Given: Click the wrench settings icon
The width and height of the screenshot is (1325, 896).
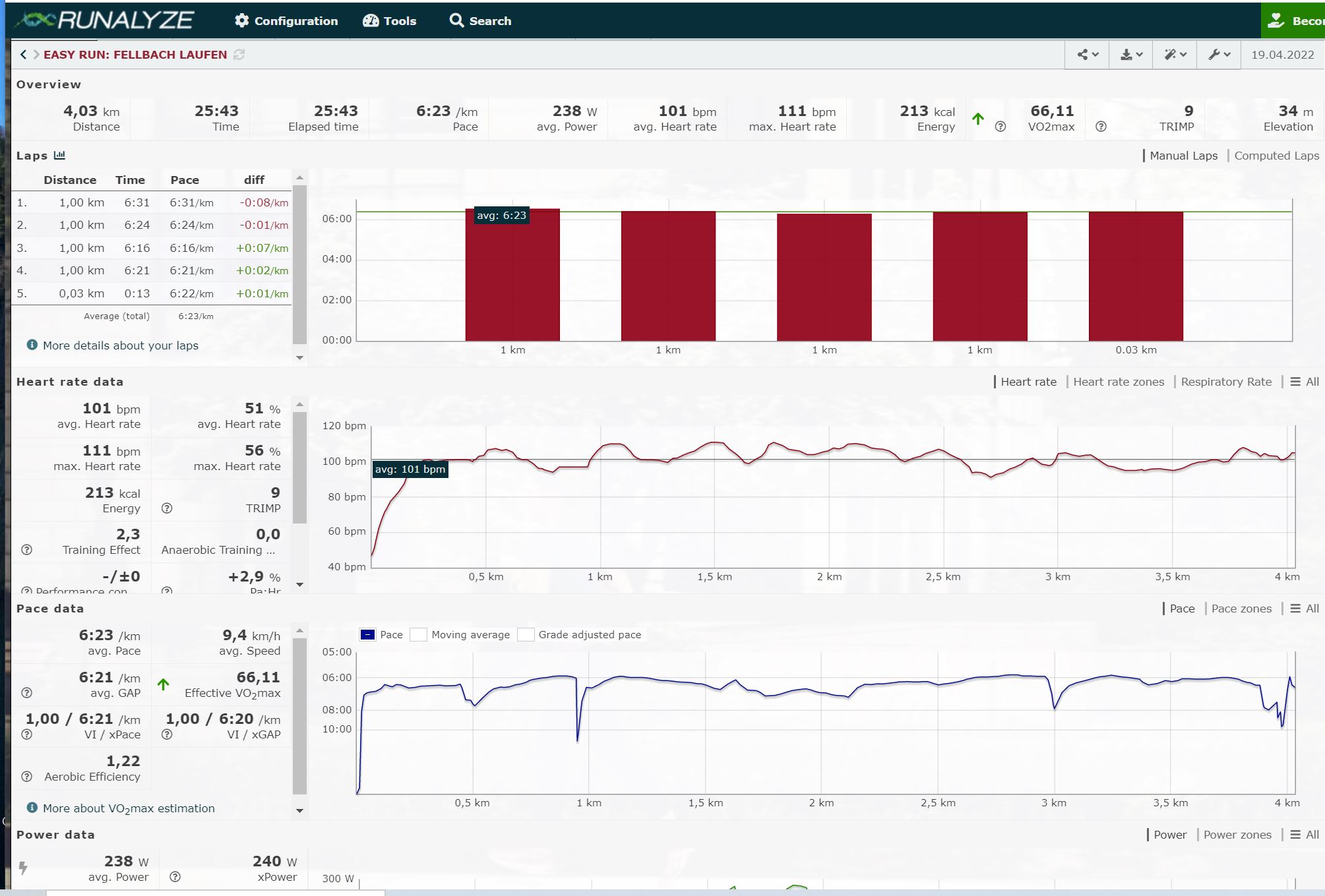Looking at the screenshot, I should coord(1219,55).
